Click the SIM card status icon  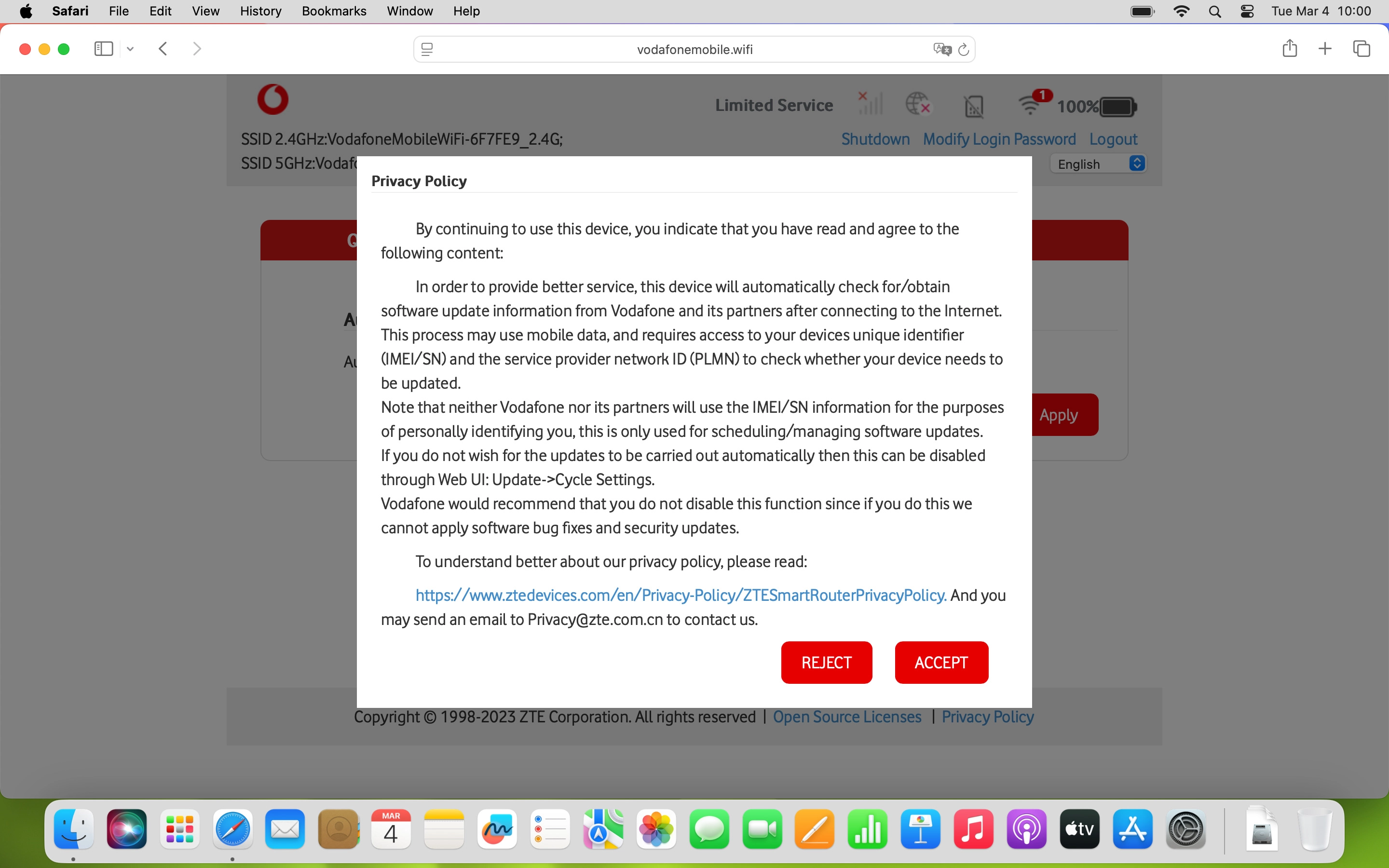(974, 106)
